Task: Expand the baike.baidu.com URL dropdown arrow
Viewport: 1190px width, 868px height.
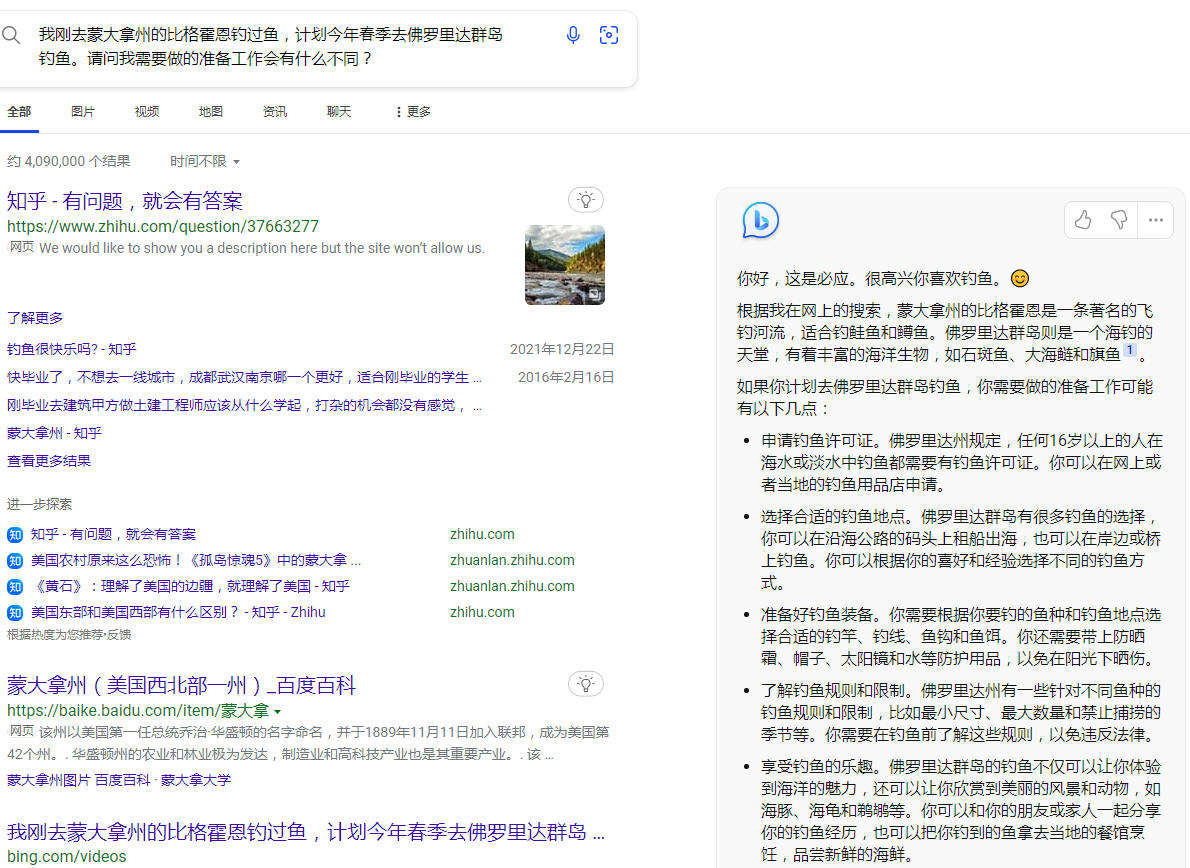Action: pos(278,712)
